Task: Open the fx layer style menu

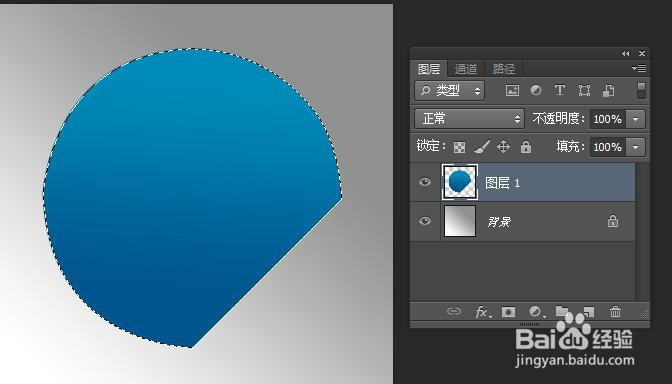Action: [482, 312]
